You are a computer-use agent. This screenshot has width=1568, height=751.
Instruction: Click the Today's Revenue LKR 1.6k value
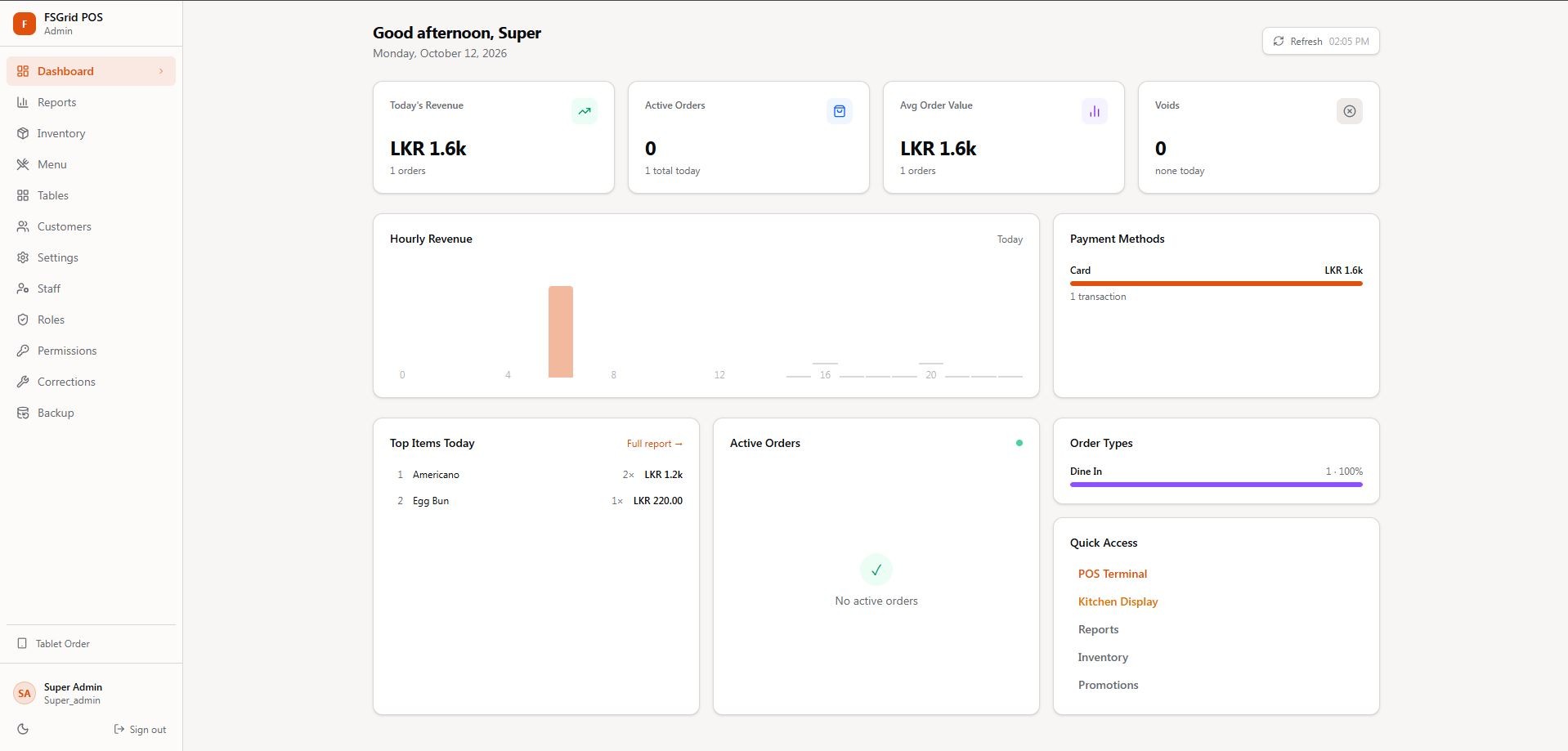[x=428, y=149]
